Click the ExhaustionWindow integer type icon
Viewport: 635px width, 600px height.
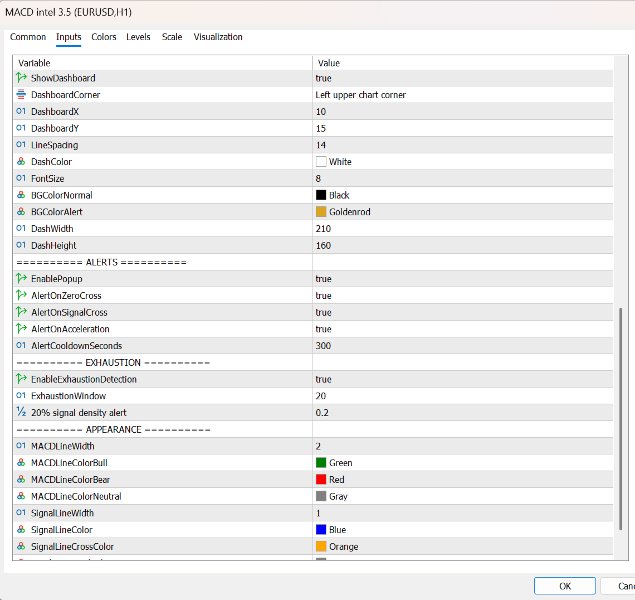click(21, 395)
